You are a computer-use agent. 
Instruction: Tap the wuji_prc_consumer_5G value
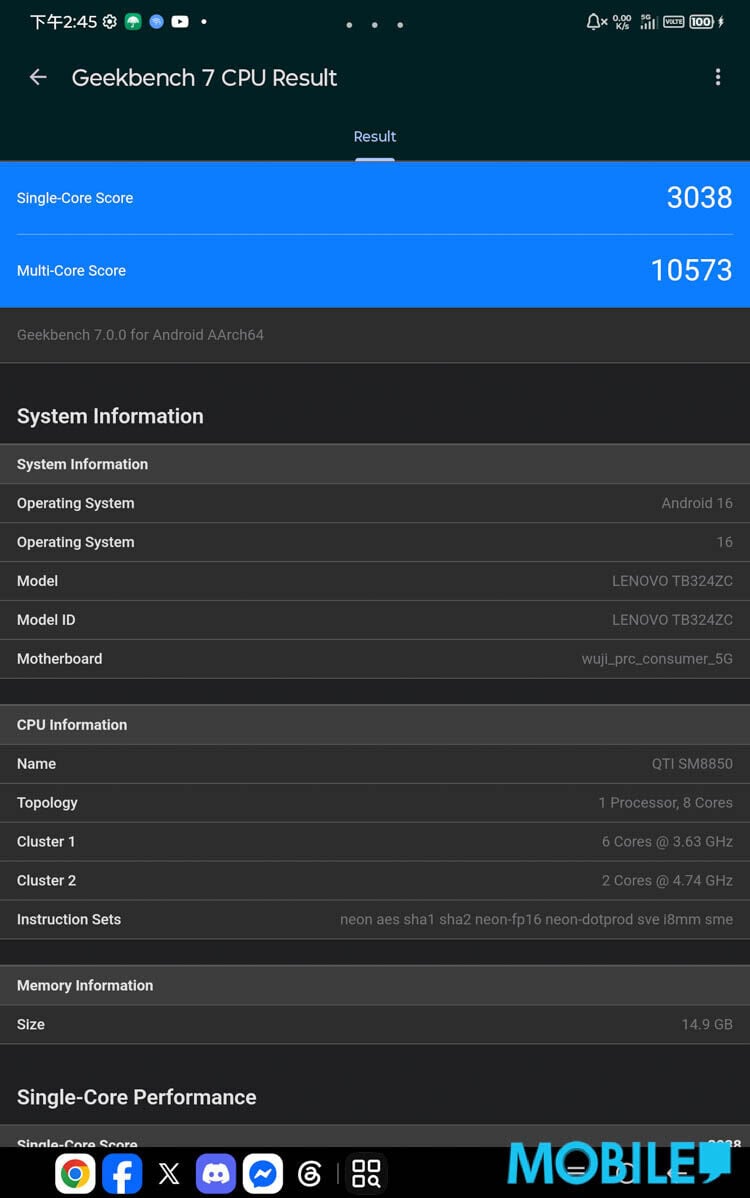point(657,659)
